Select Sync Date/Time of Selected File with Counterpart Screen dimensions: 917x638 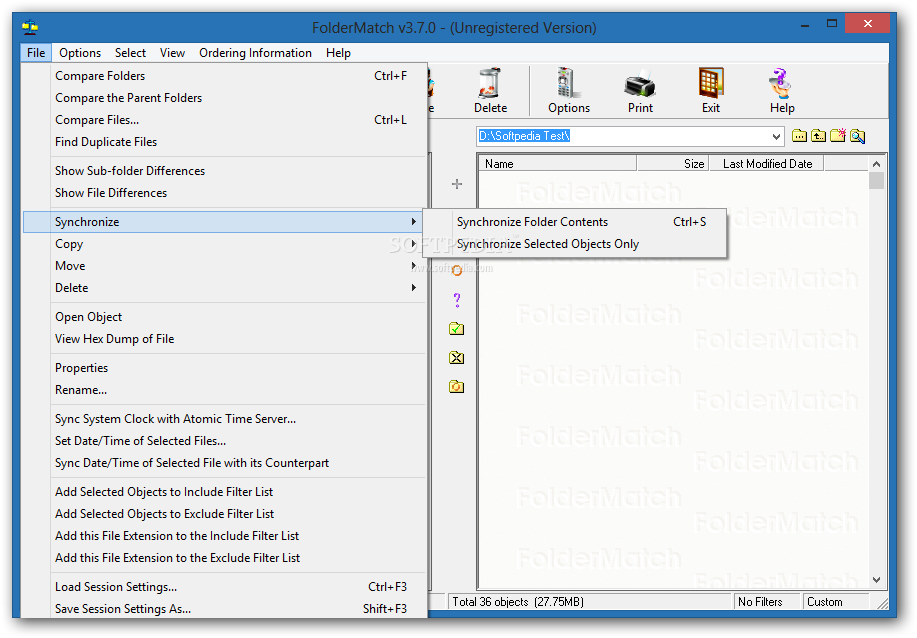225,463
